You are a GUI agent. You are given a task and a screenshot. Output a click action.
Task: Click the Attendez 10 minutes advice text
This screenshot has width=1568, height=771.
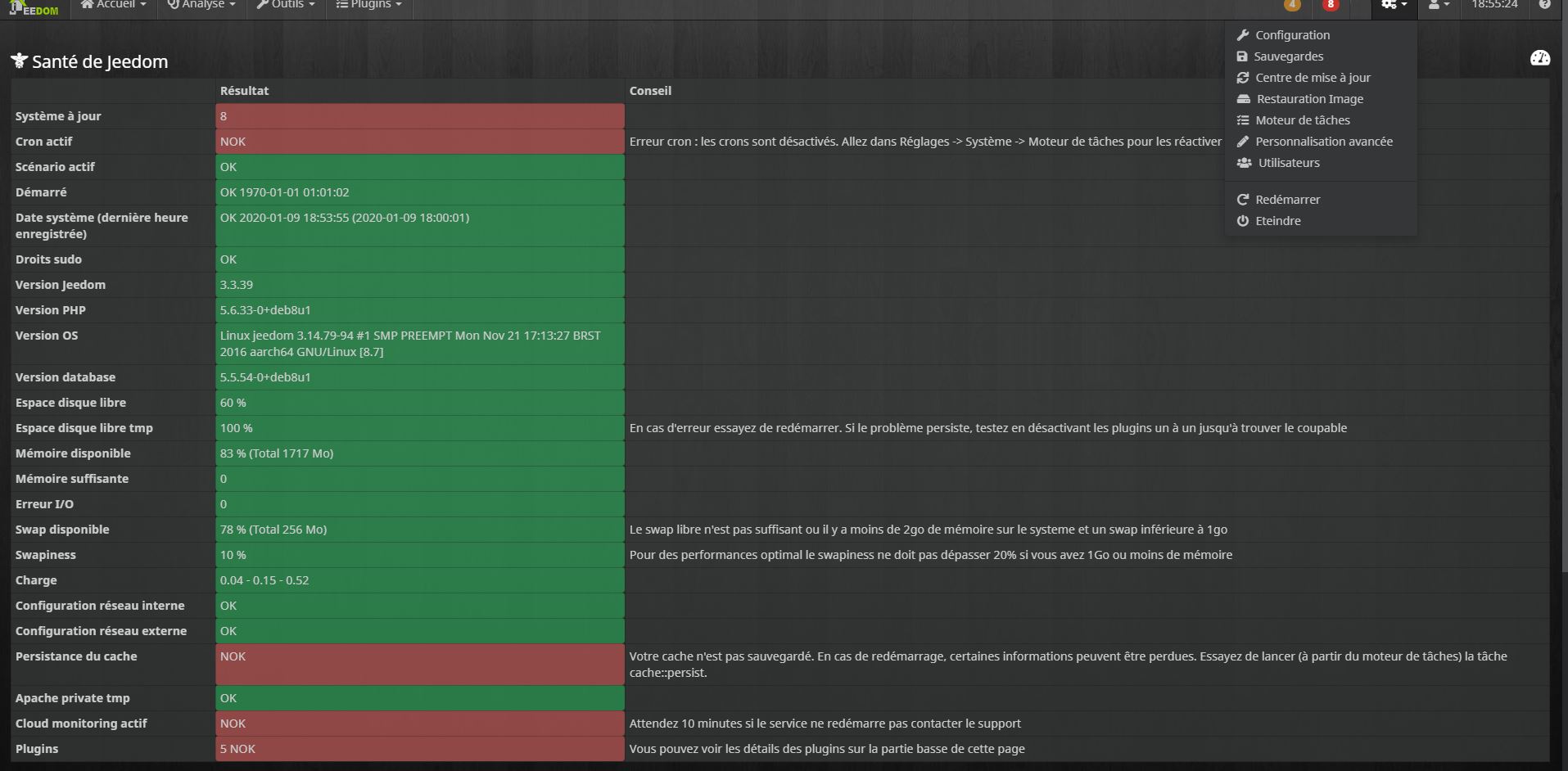pos(825,724)
